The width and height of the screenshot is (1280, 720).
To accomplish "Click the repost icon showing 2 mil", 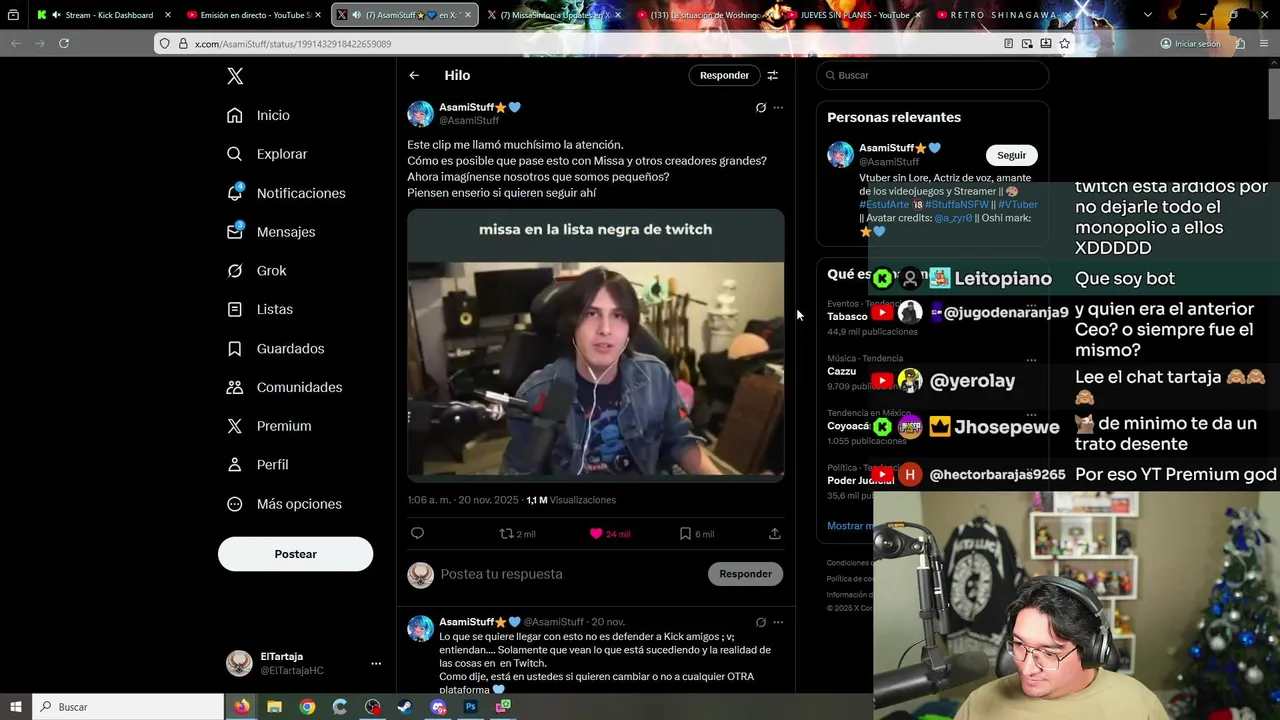I will pyautogui.click(x=518, y=534).
